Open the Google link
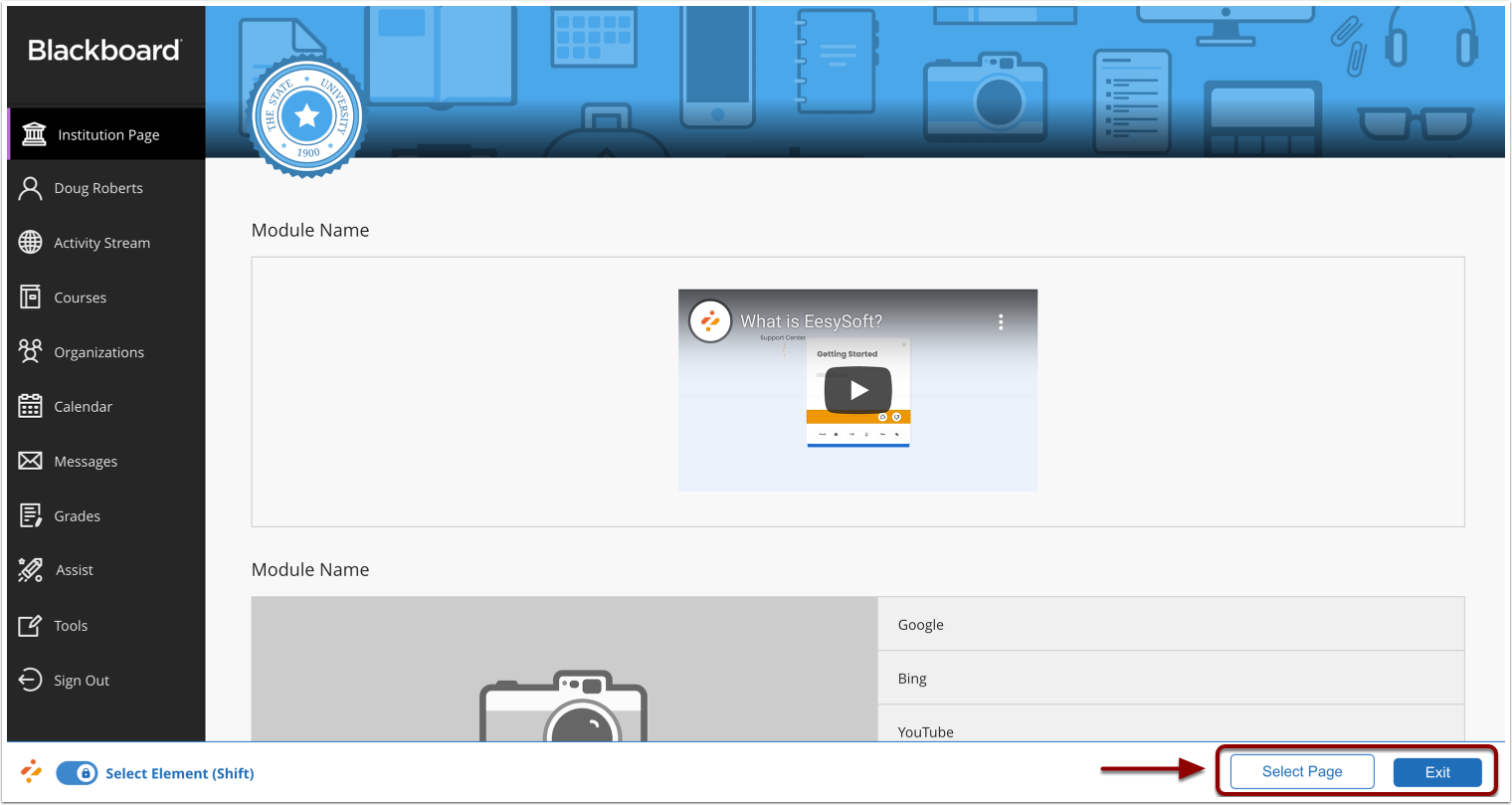This screenshot has height=805, width=1512. coord(919,624)
